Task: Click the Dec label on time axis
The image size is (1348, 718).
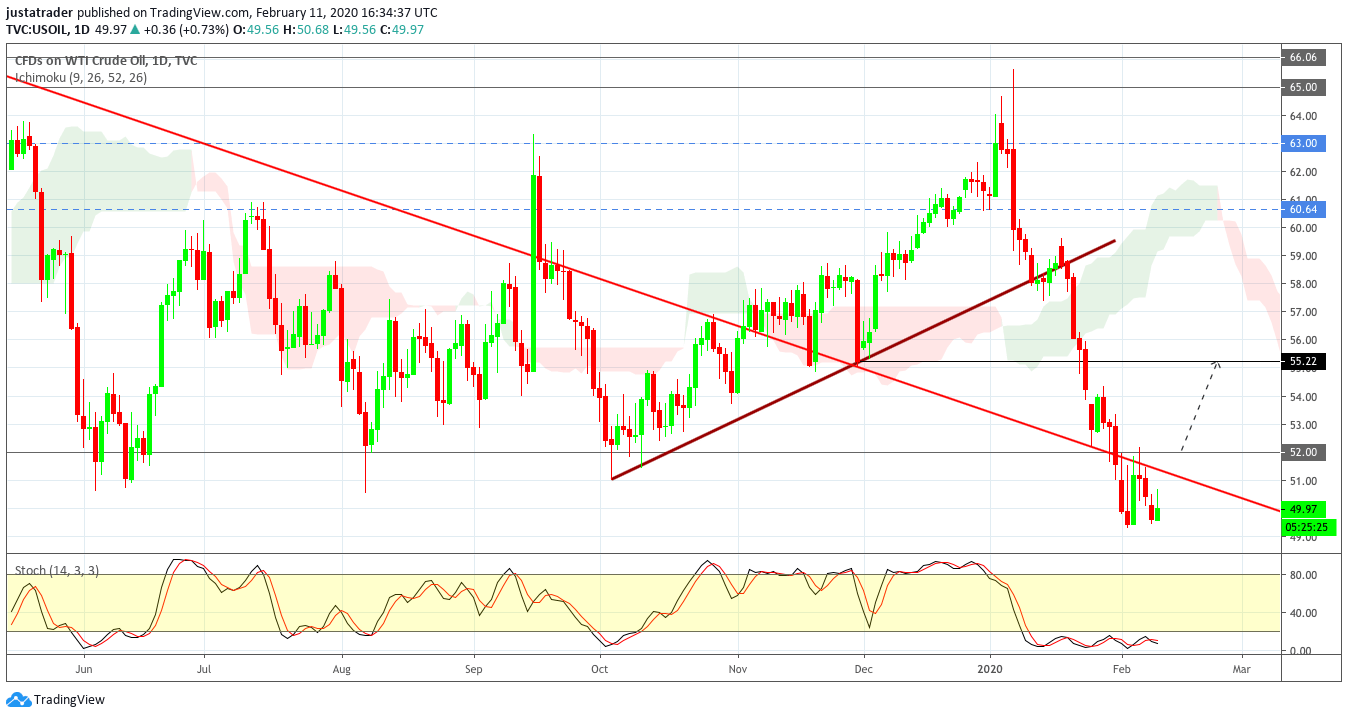Action: (864, 669)
